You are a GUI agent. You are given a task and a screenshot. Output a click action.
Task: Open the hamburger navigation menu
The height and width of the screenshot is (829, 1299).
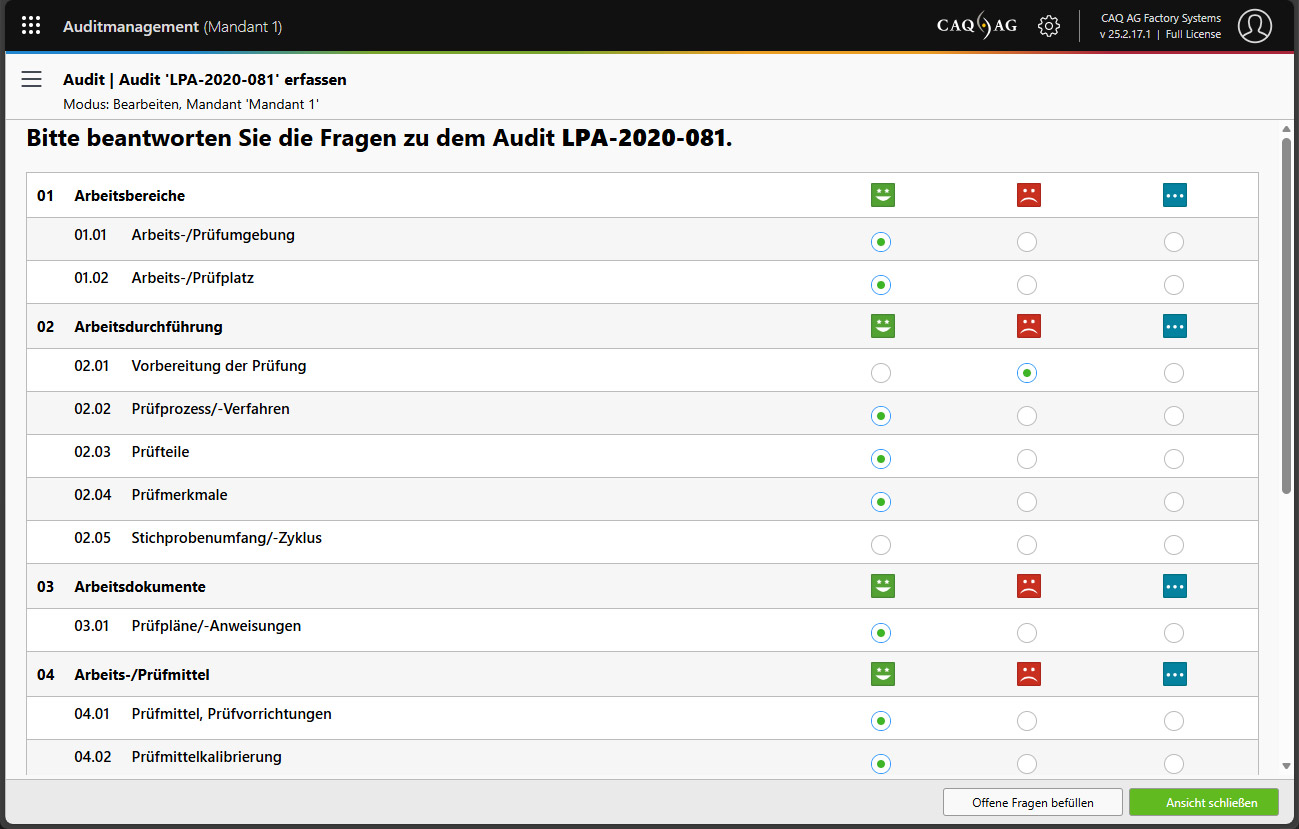tap(31, 80)
